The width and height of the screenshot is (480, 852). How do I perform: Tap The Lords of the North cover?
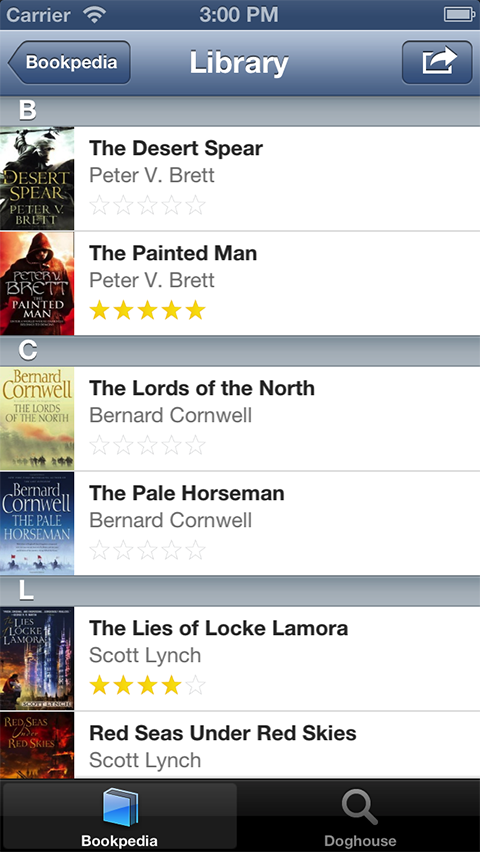[37, 418]
